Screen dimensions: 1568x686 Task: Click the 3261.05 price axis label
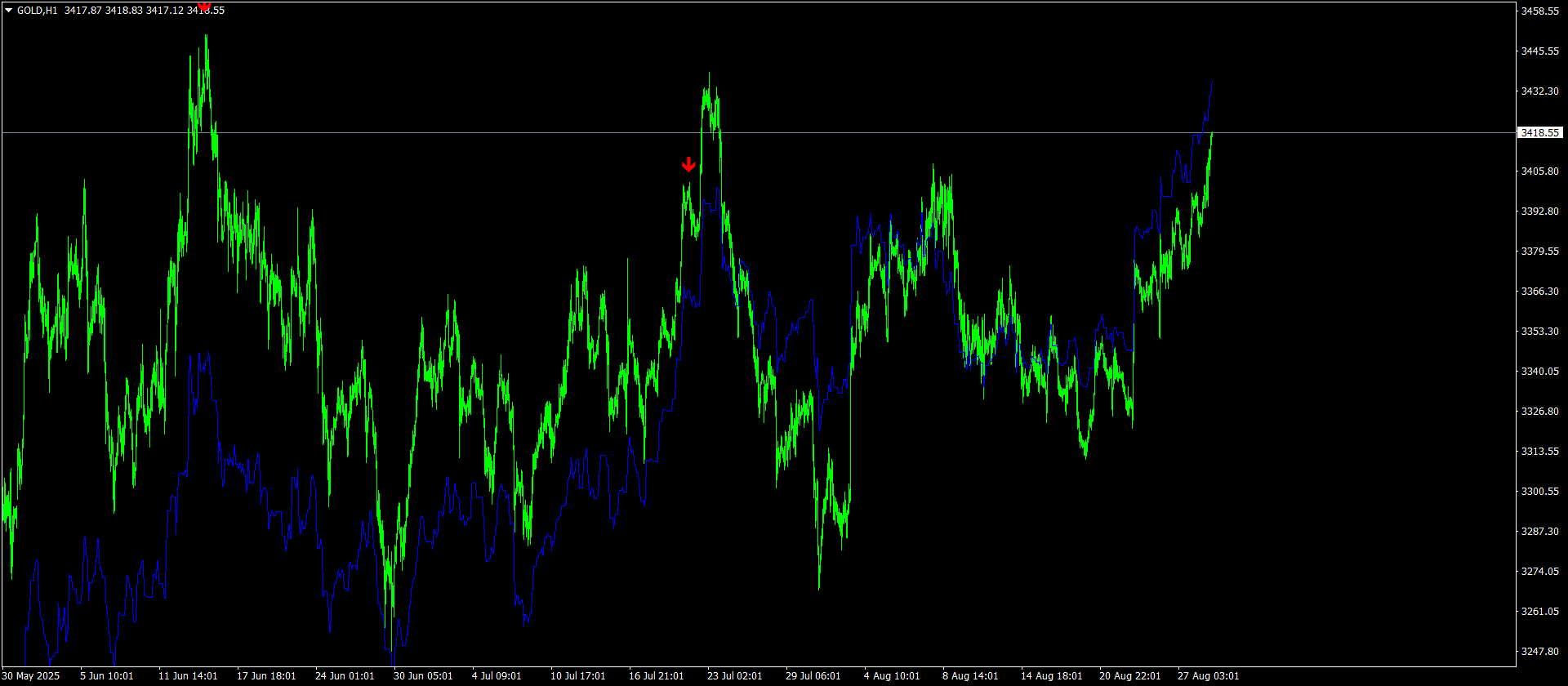click(1539, 612)
